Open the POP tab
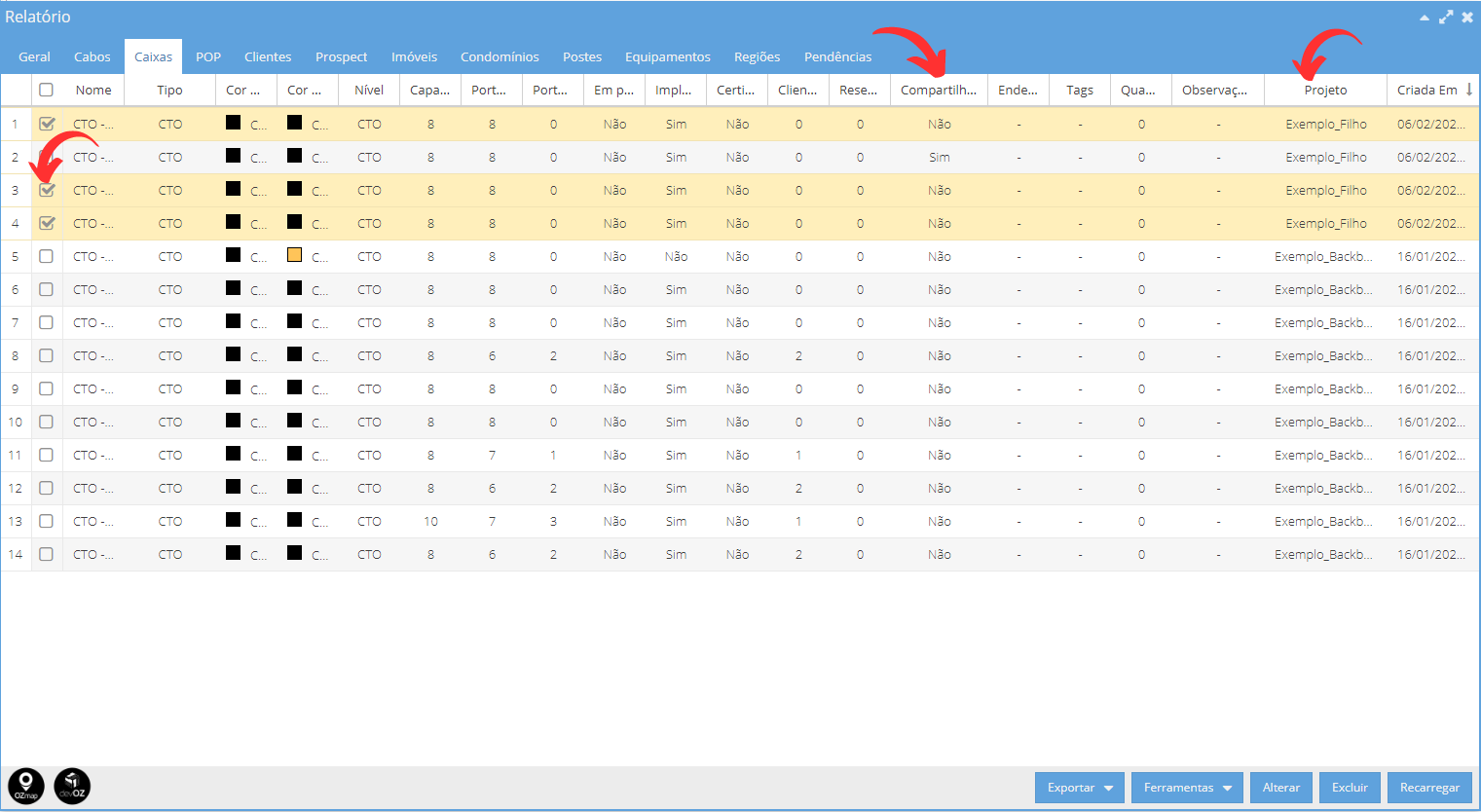1481x812 pixels. click(208, 56)
